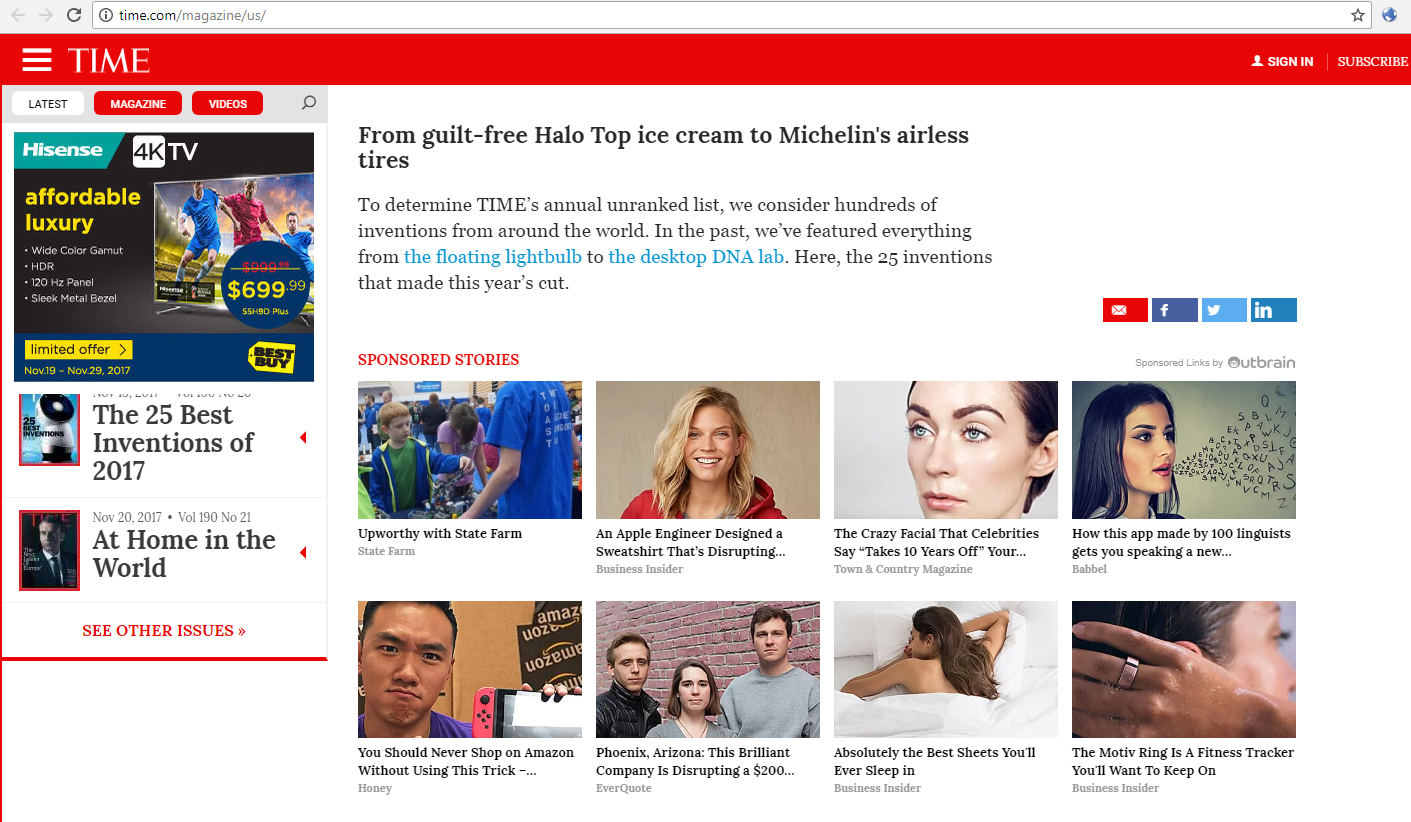This screenshot has height=822, width=1411.
Task: Share the article on Twitter
Action: (x=1224, y=310)
